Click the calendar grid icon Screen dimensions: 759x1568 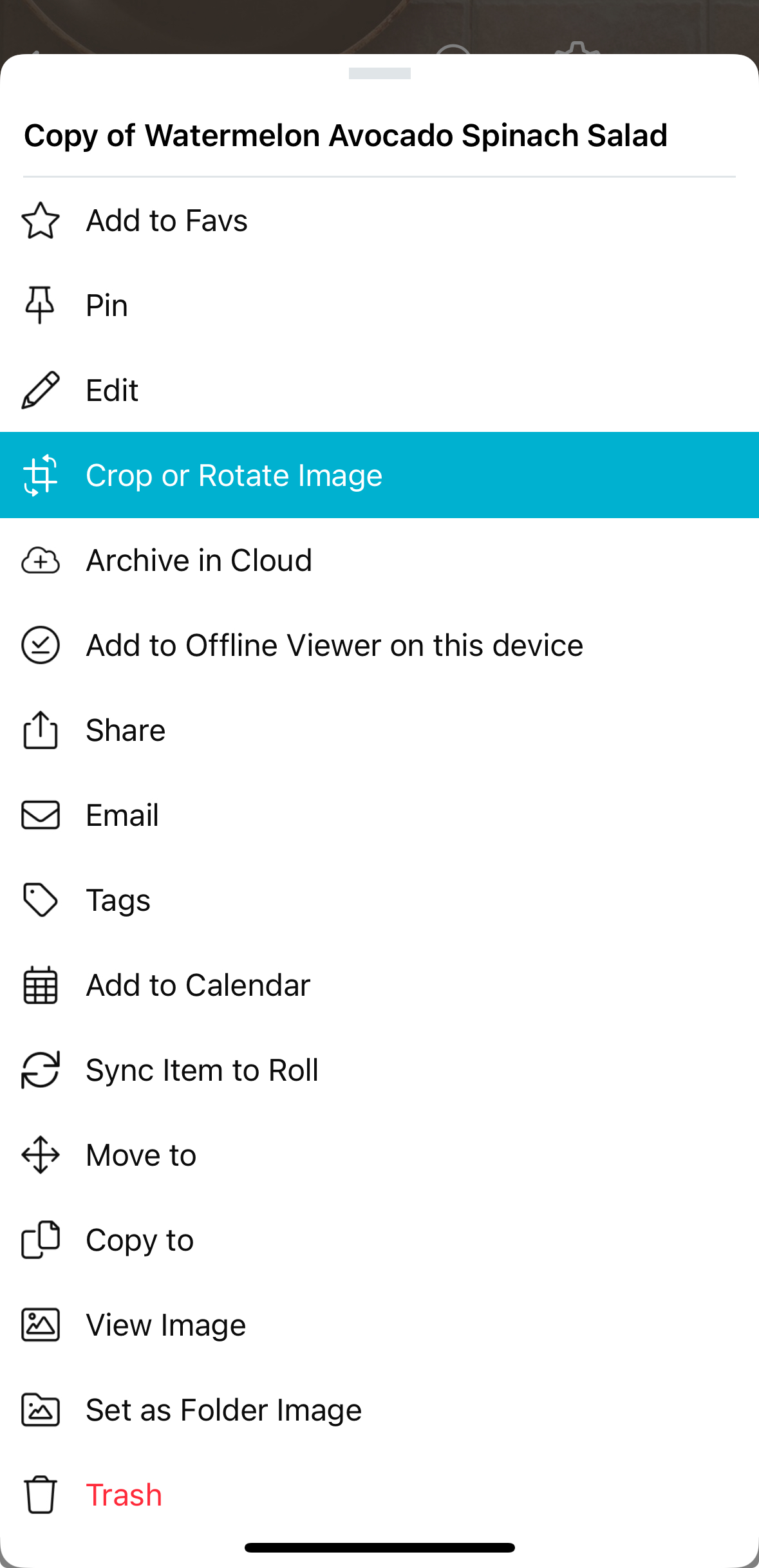point(41,985)
